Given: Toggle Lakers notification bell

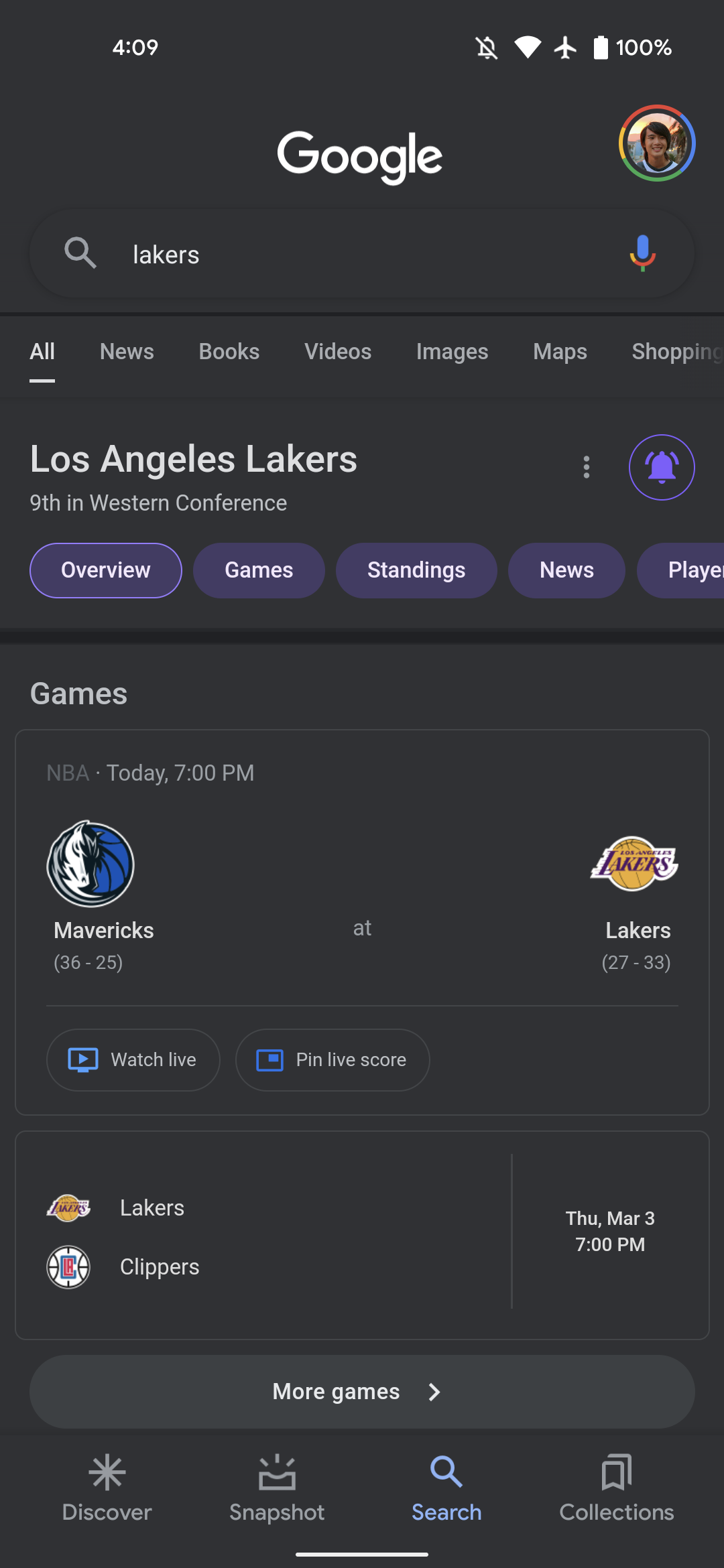Looking at the screenshot, I should click(x=662, y=467).
